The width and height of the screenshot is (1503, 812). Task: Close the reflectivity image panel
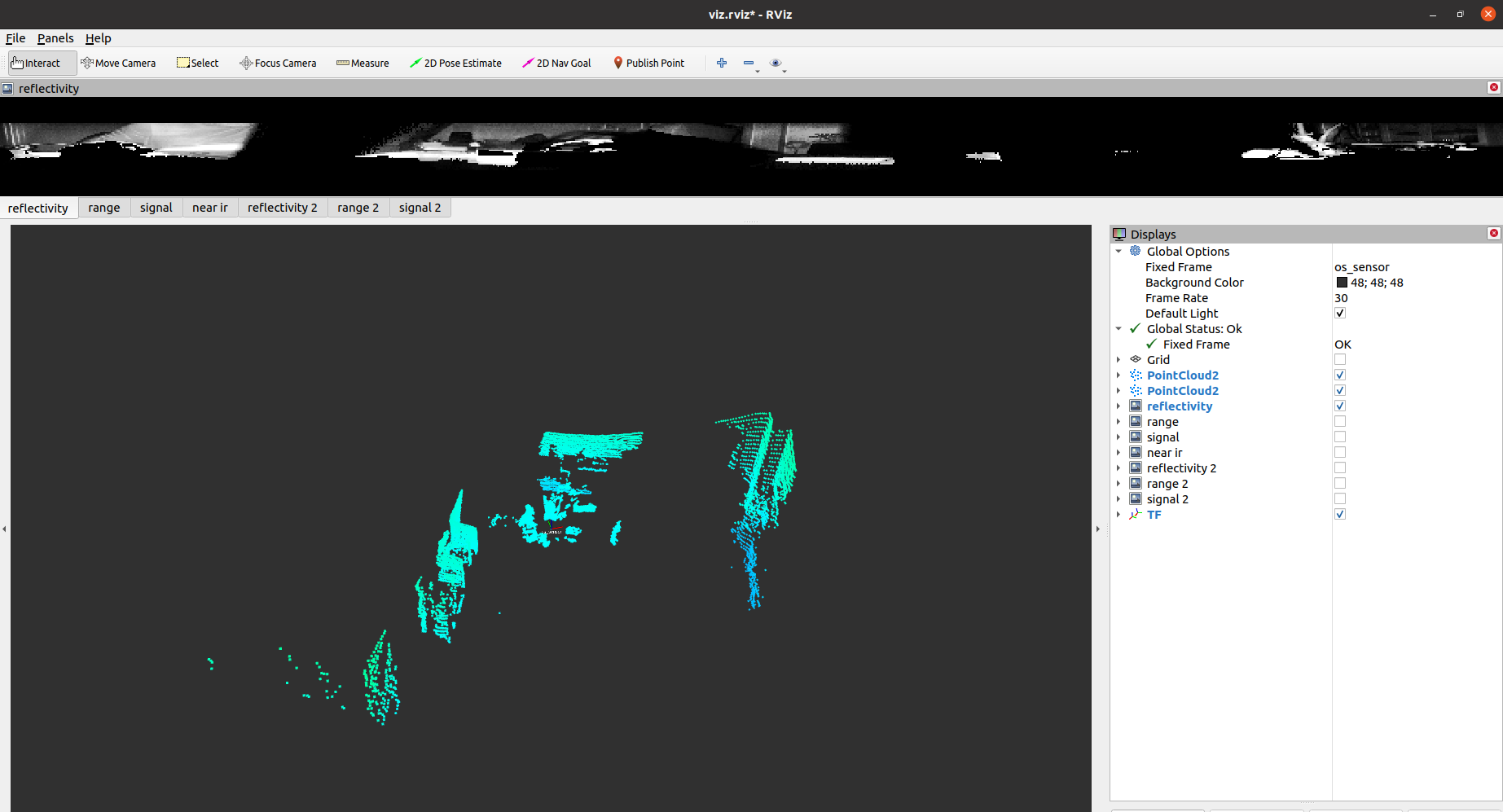(1493, 87)
